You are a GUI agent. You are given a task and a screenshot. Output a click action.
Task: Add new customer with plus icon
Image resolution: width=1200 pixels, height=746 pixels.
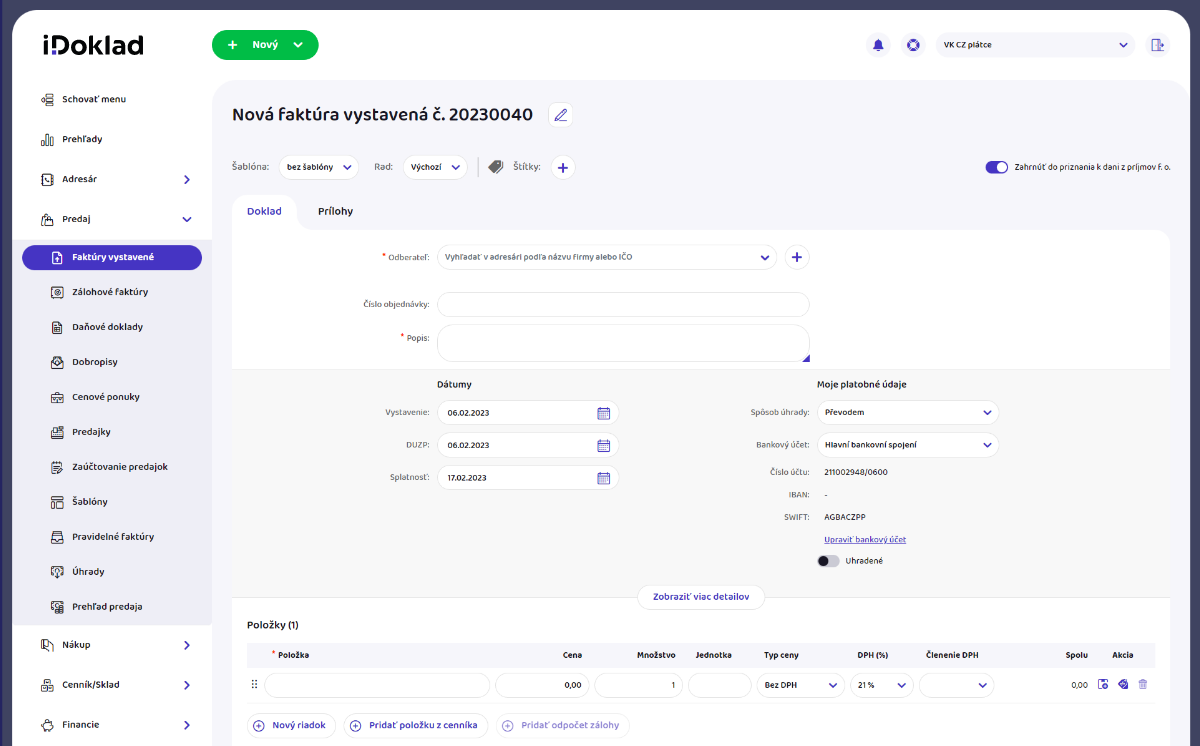coord(796,257)
